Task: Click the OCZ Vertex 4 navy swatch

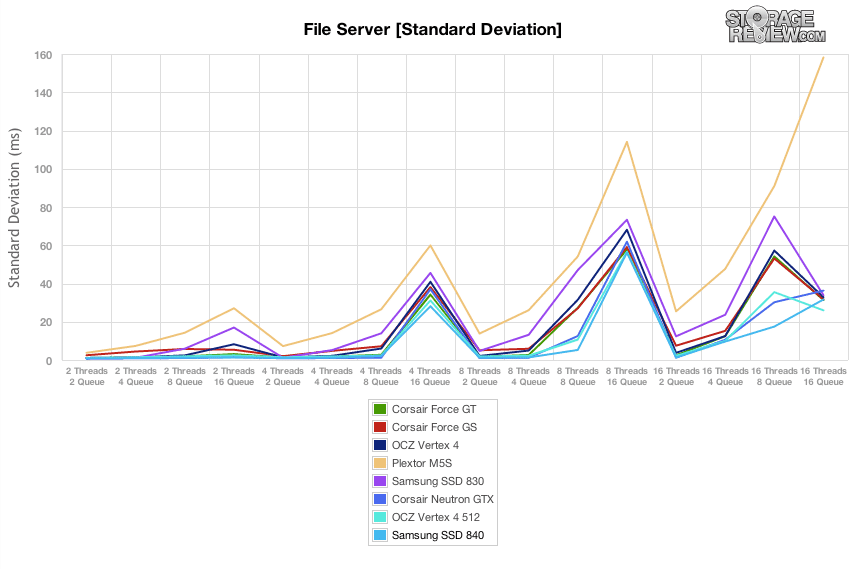Action: point(380,445)
